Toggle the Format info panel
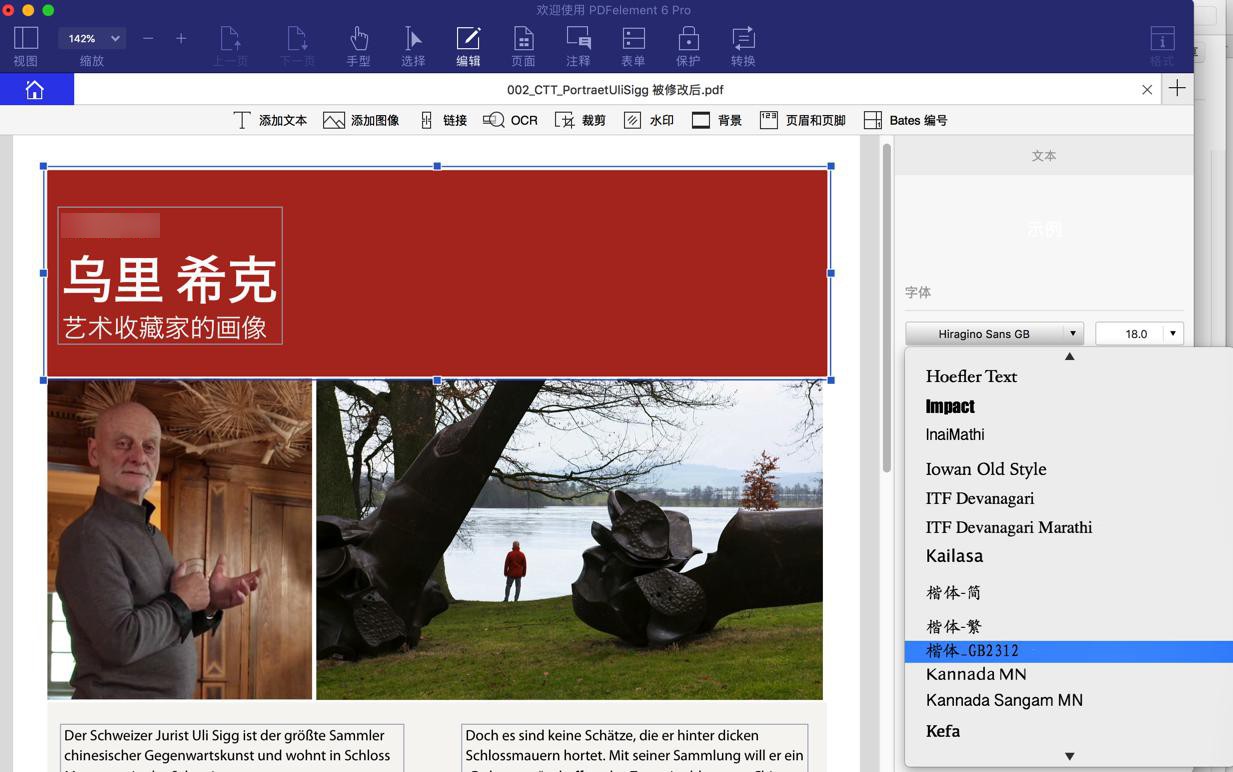The image size is (1233, 772). [1161, 46]
